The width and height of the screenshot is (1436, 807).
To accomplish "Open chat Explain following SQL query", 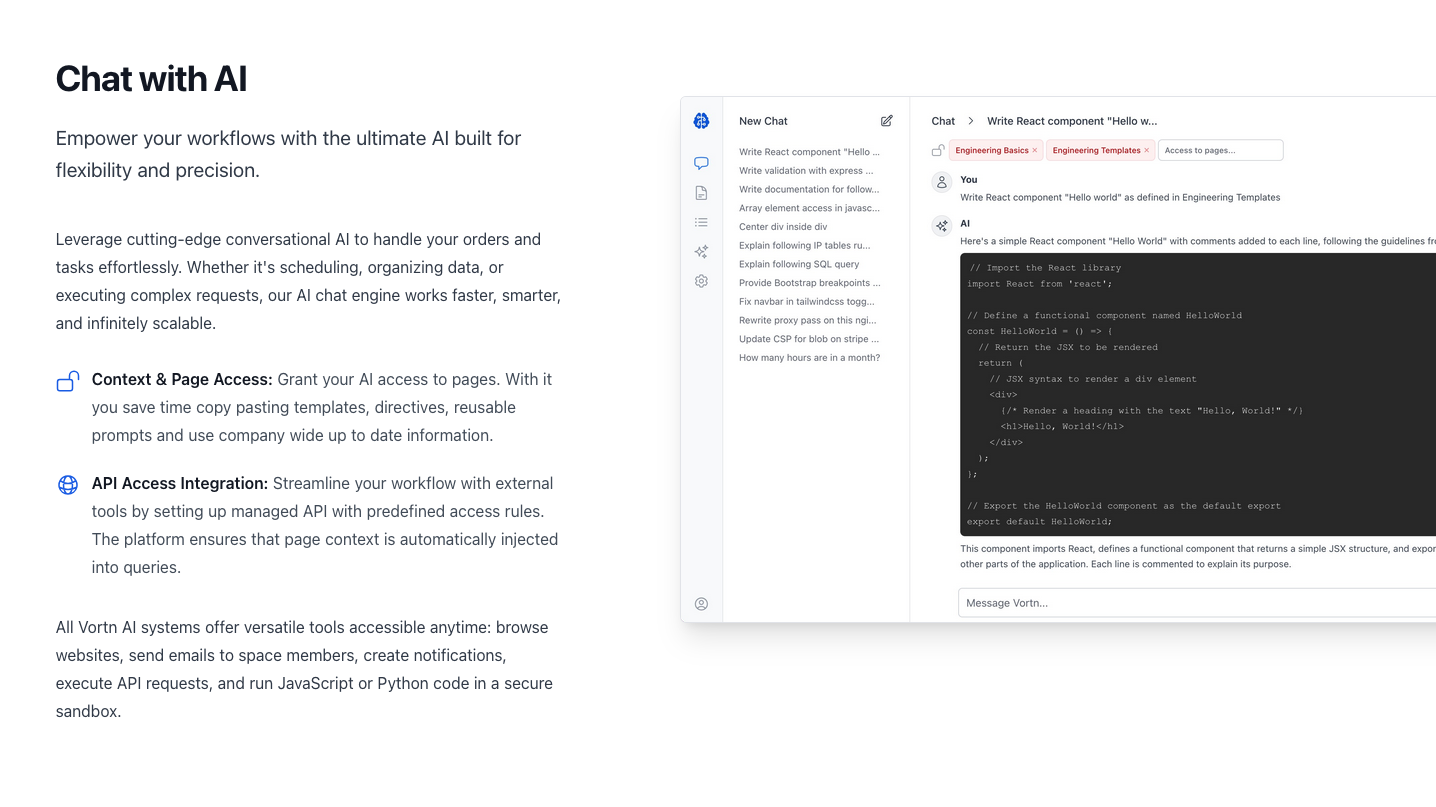I will coord(799,264).
